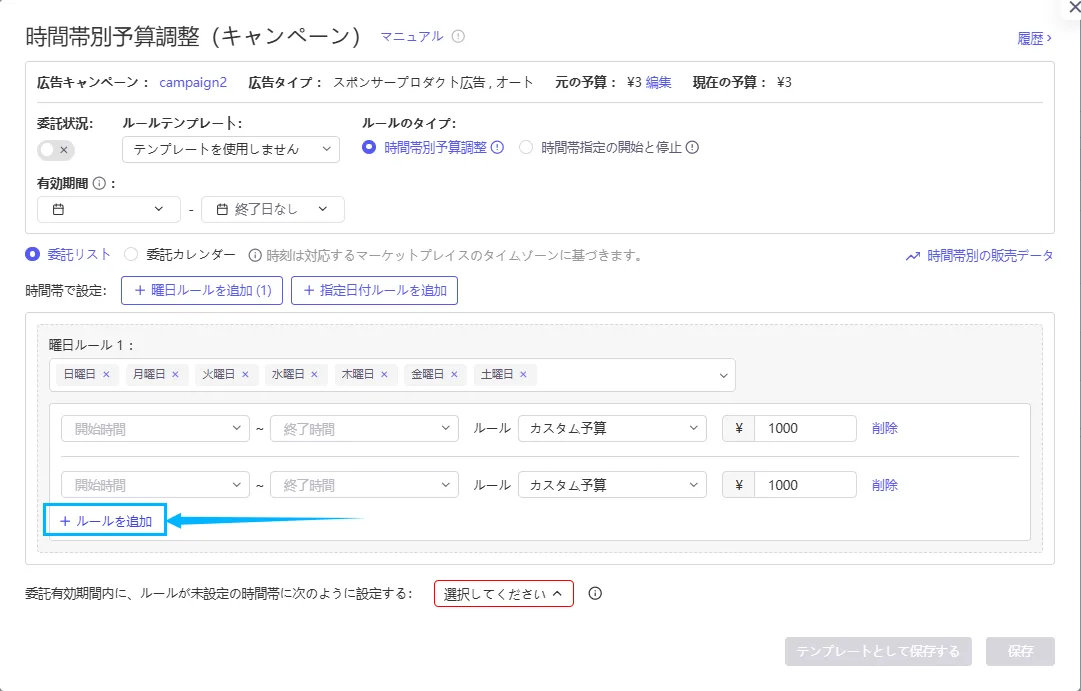Screen dimensions: 1081x691
Task: Remove 火曜日 tag with its x icon
Action: [x=245, y=374]
